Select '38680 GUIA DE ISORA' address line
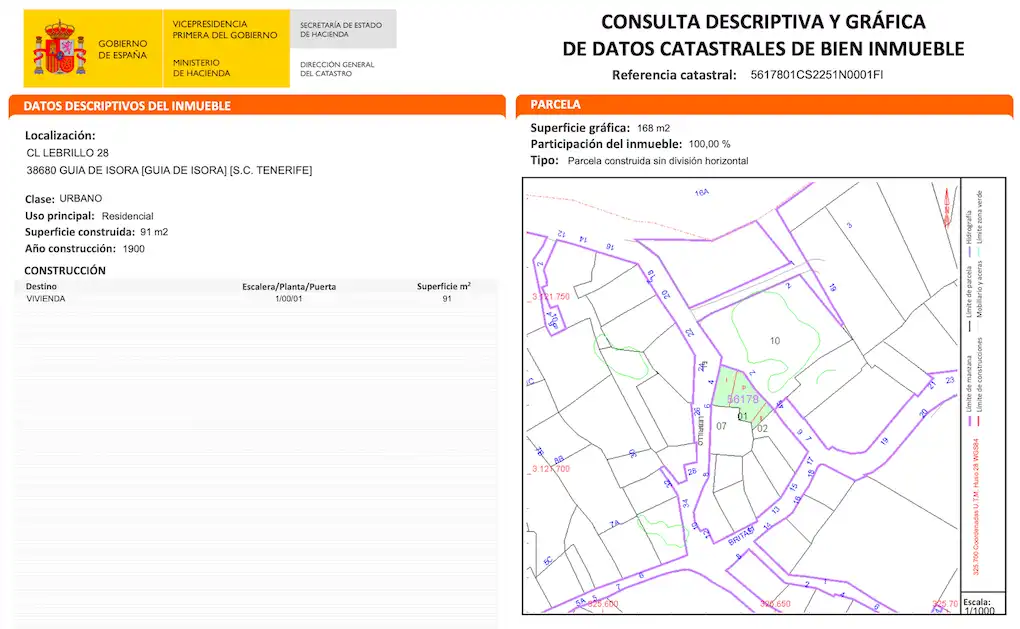Screen dimensions: 1020x629 [169, 170]
